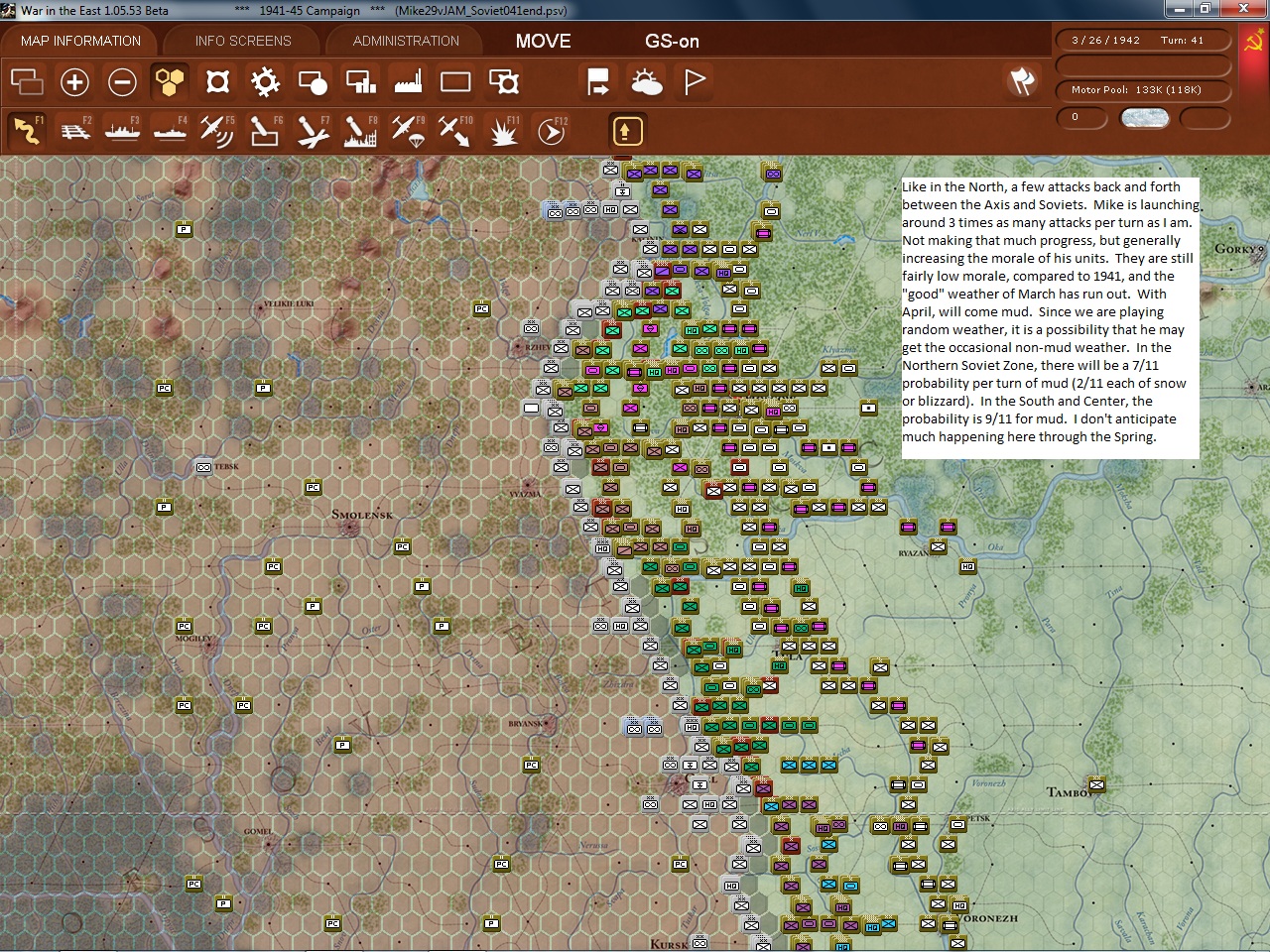Select Rail mode (F2)
The height and width of the screenshot is (952, 1270).
(74, 130)
